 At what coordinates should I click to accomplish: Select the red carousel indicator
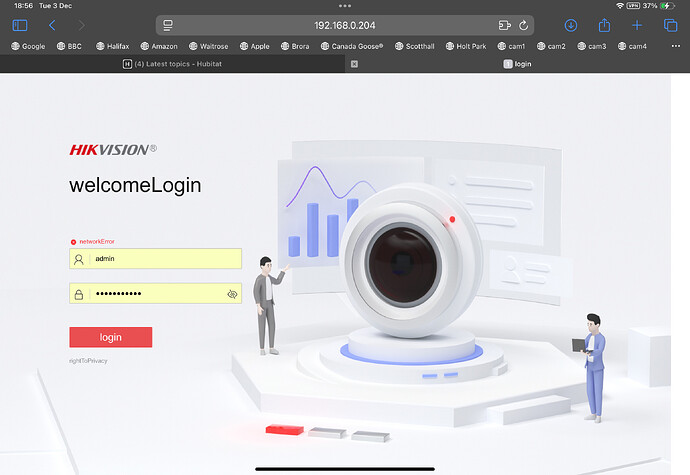coord(283,430)
